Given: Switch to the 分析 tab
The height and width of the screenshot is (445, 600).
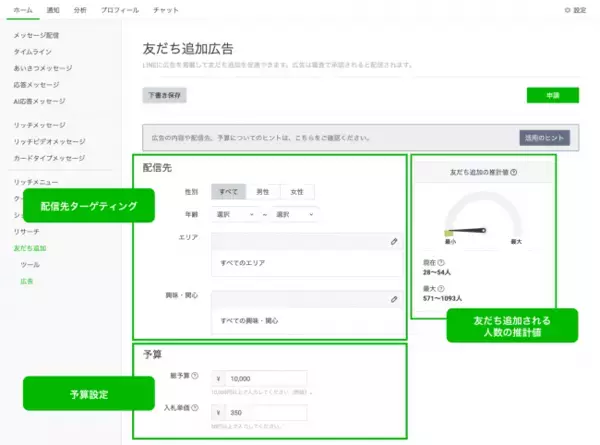Looking at the screenshot, I should pyautogui.click(x=80, y=9).
